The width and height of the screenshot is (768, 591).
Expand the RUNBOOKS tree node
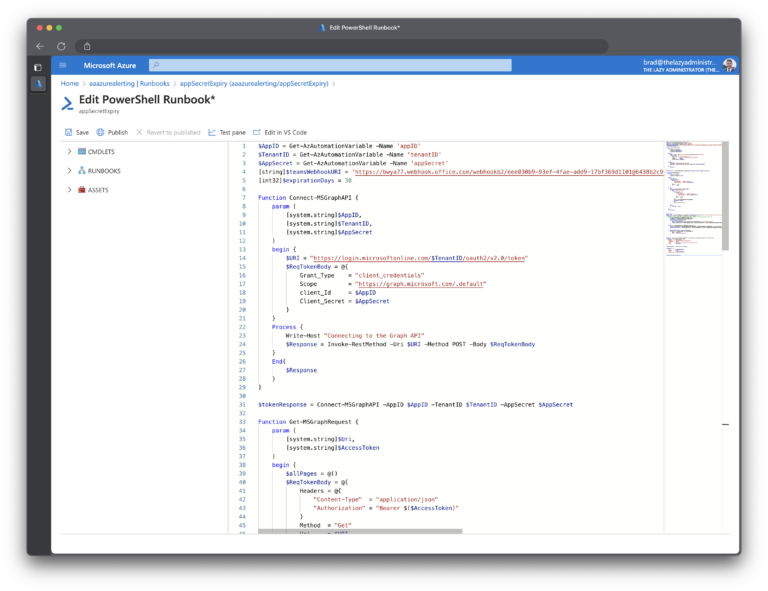pyautogui.click(x=69, y=171)
